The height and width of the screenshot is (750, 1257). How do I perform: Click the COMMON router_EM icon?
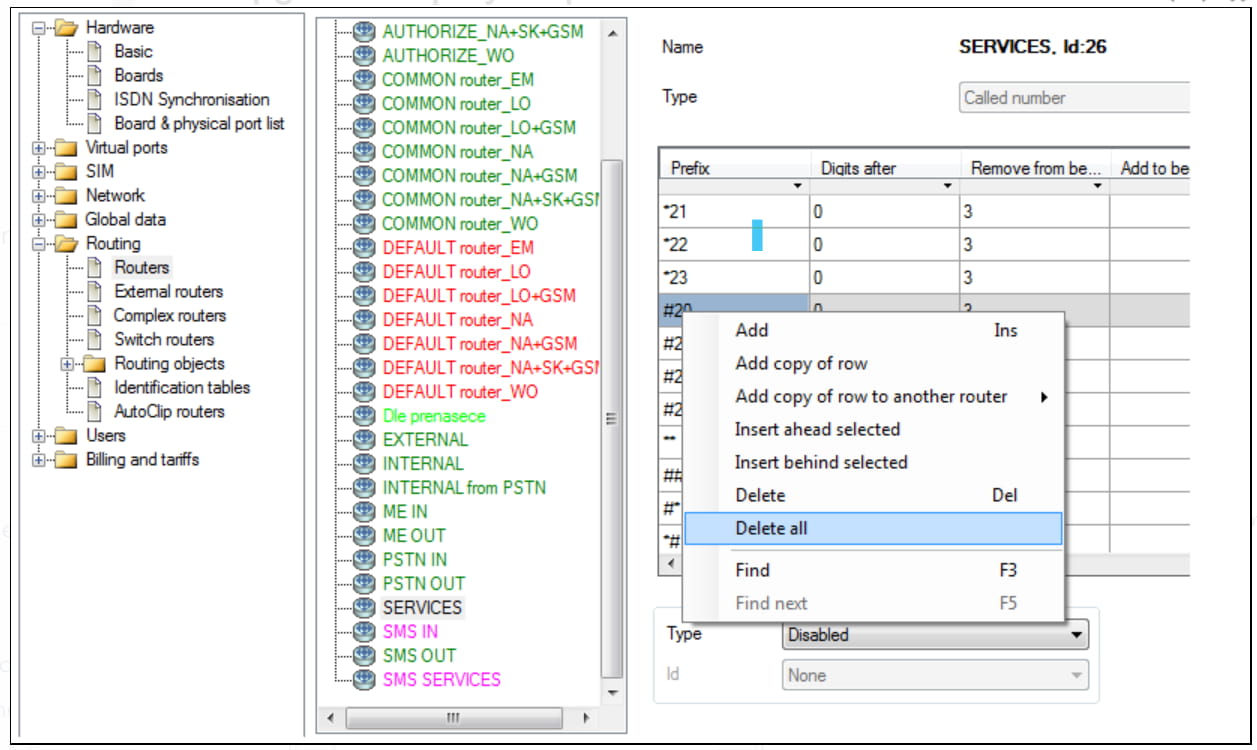(x=365, y=80)
